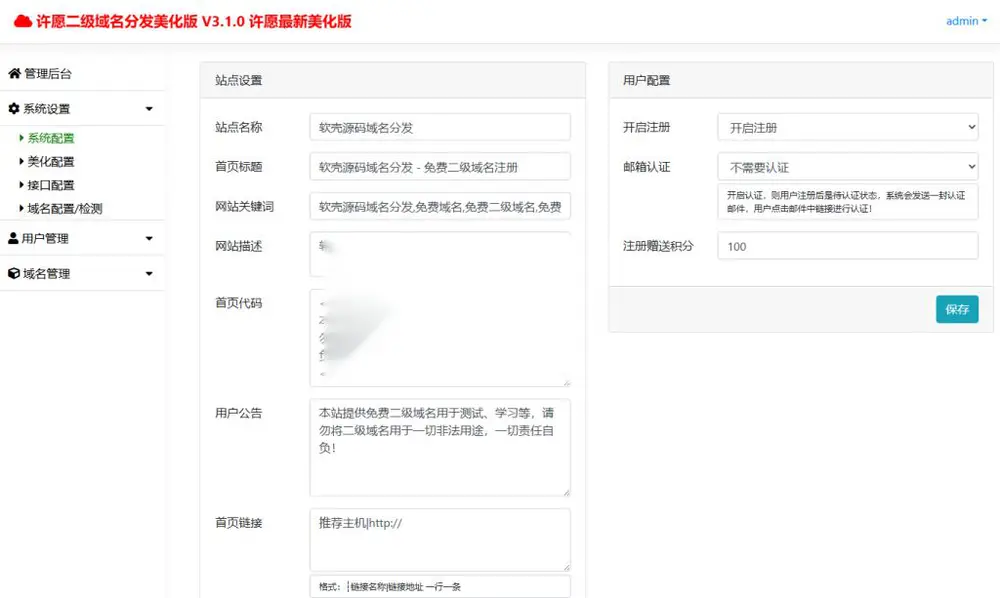Open the 邮箱认证 select box
The width and height of the screenshot is (1000, 598).
tap(848, 167)
